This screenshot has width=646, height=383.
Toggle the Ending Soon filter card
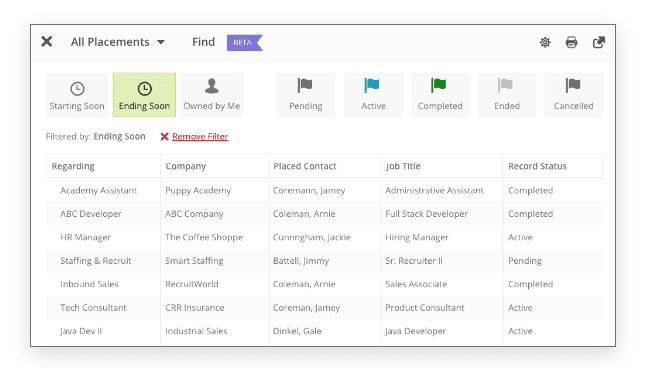[145, 95]
